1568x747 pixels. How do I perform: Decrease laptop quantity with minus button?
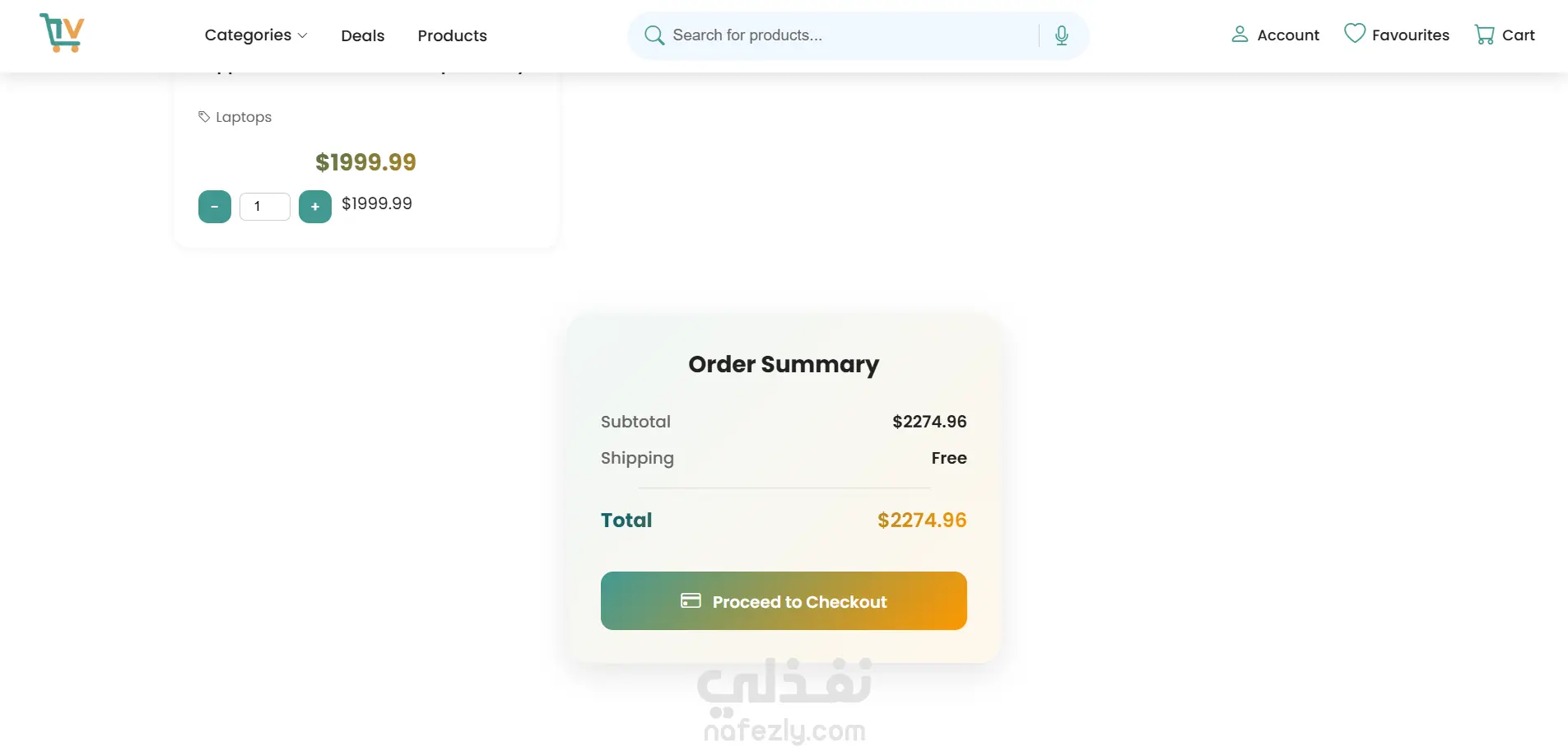click(x=215, y=207)
